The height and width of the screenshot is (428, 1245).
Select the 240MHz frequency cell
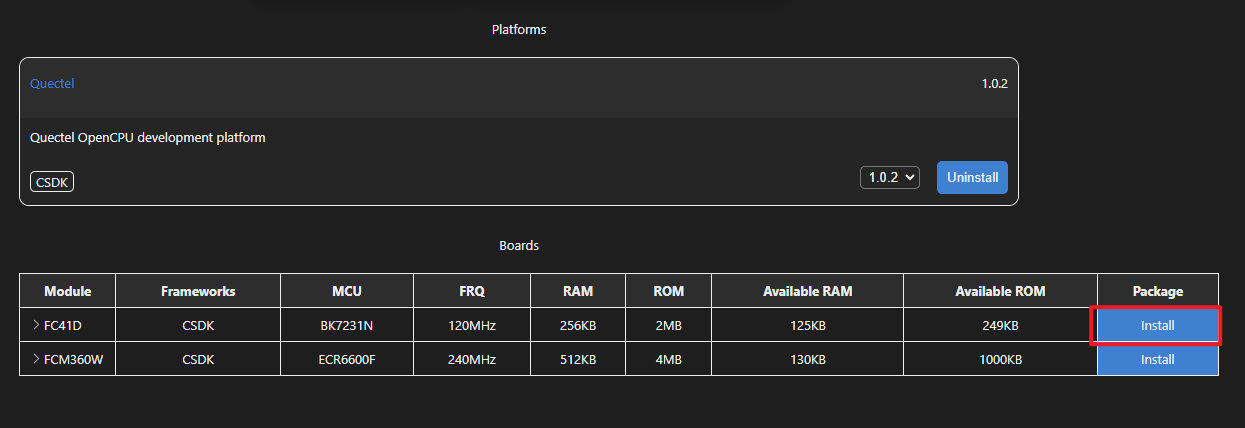click(472, 359)
